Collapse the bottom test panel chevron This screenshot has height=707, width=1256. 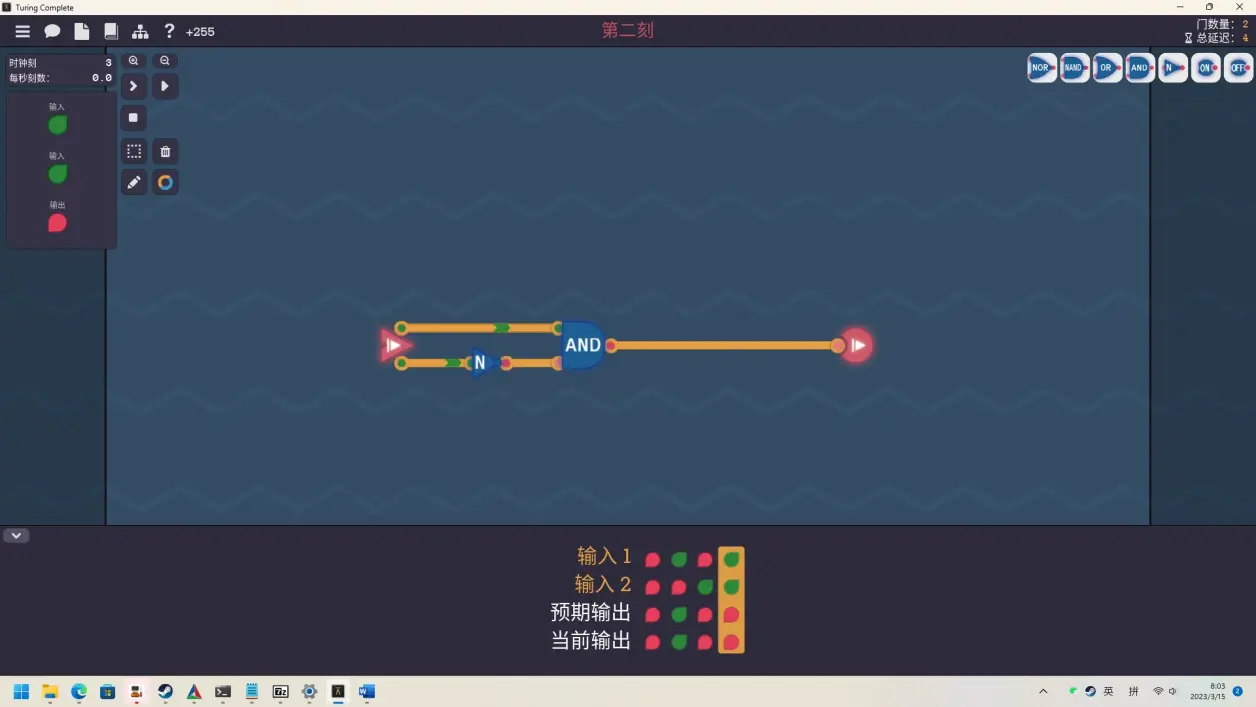pos(16,536)
